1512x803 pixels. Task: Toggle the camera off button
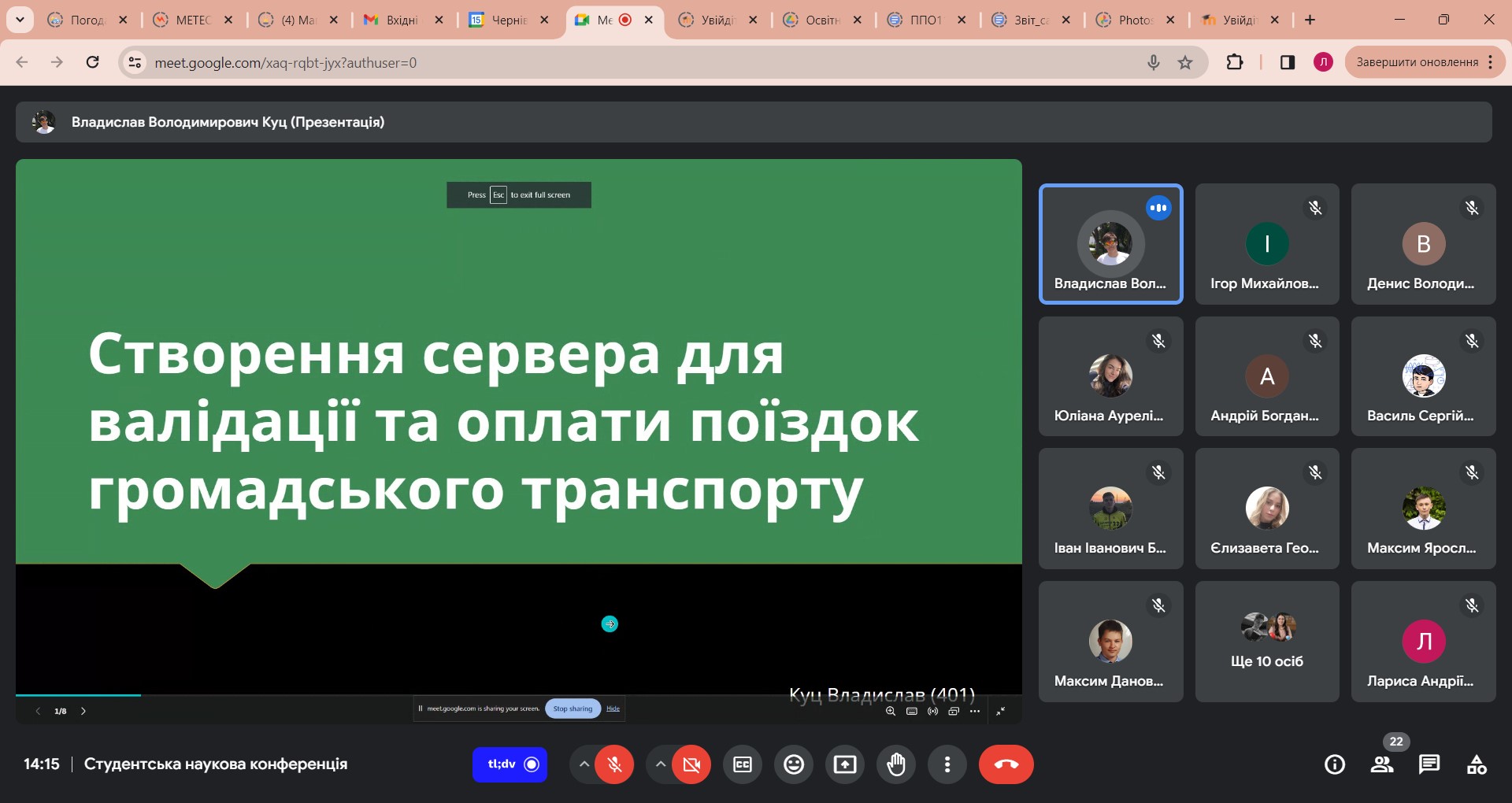691,764
